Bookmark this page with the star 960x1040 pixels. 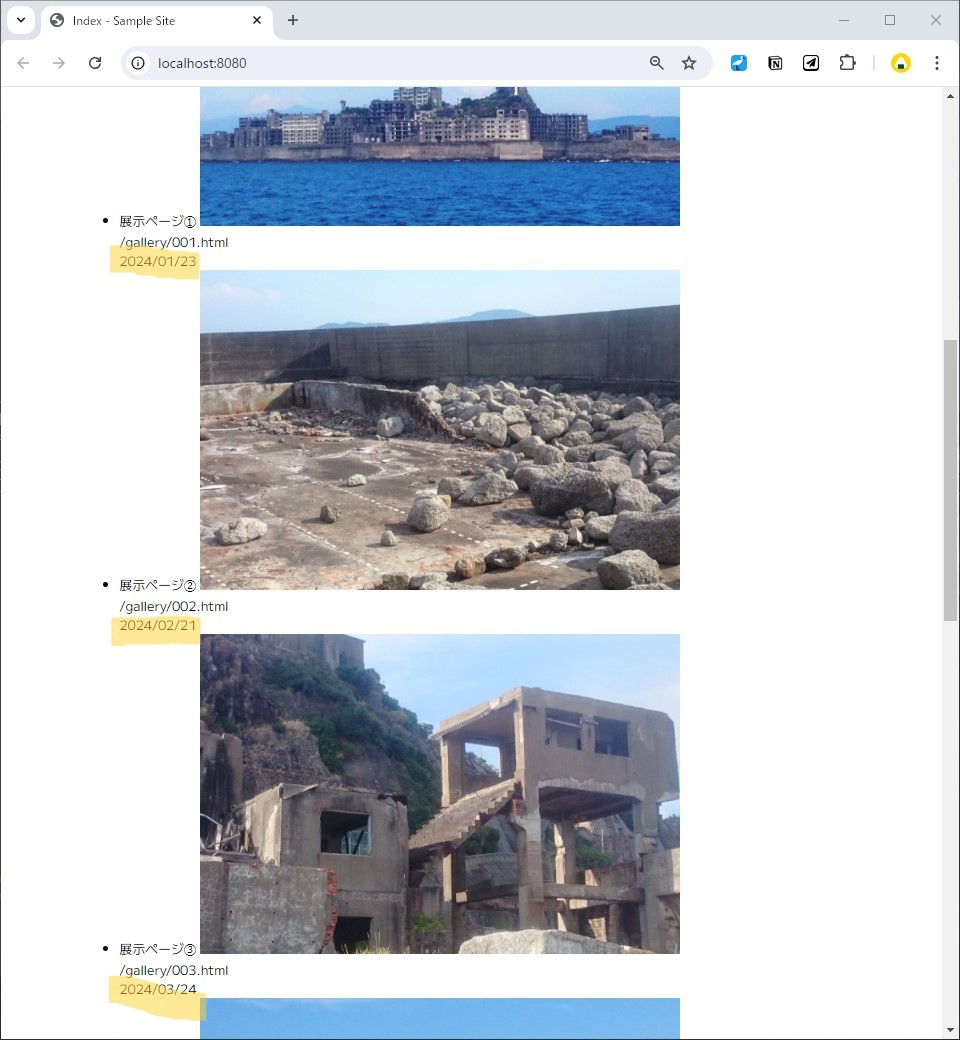click(x=689, y=63)
